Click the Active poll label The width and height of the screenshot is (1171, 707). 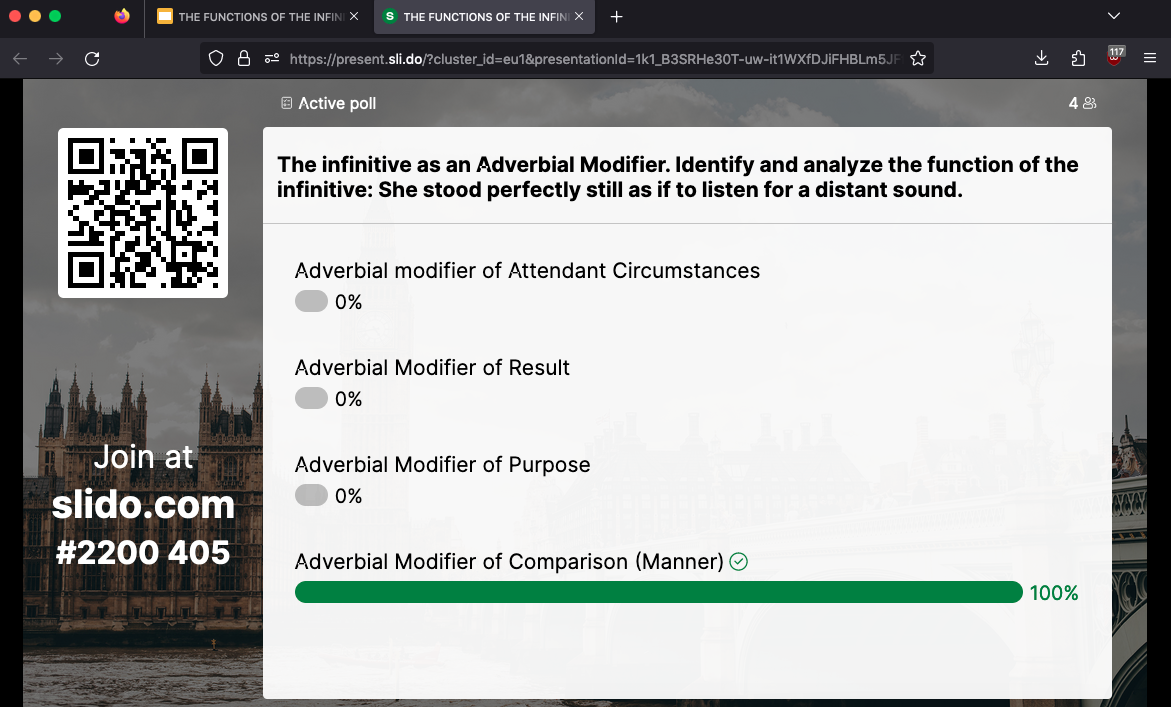click(336, 103)
